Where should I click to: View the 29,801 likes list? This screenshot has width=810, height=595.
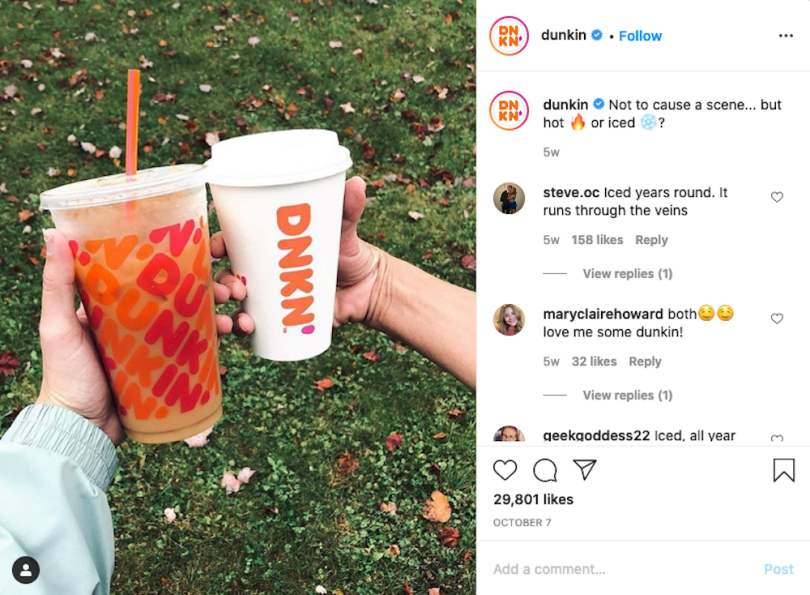pyautogui.click(x=533, y=499)
